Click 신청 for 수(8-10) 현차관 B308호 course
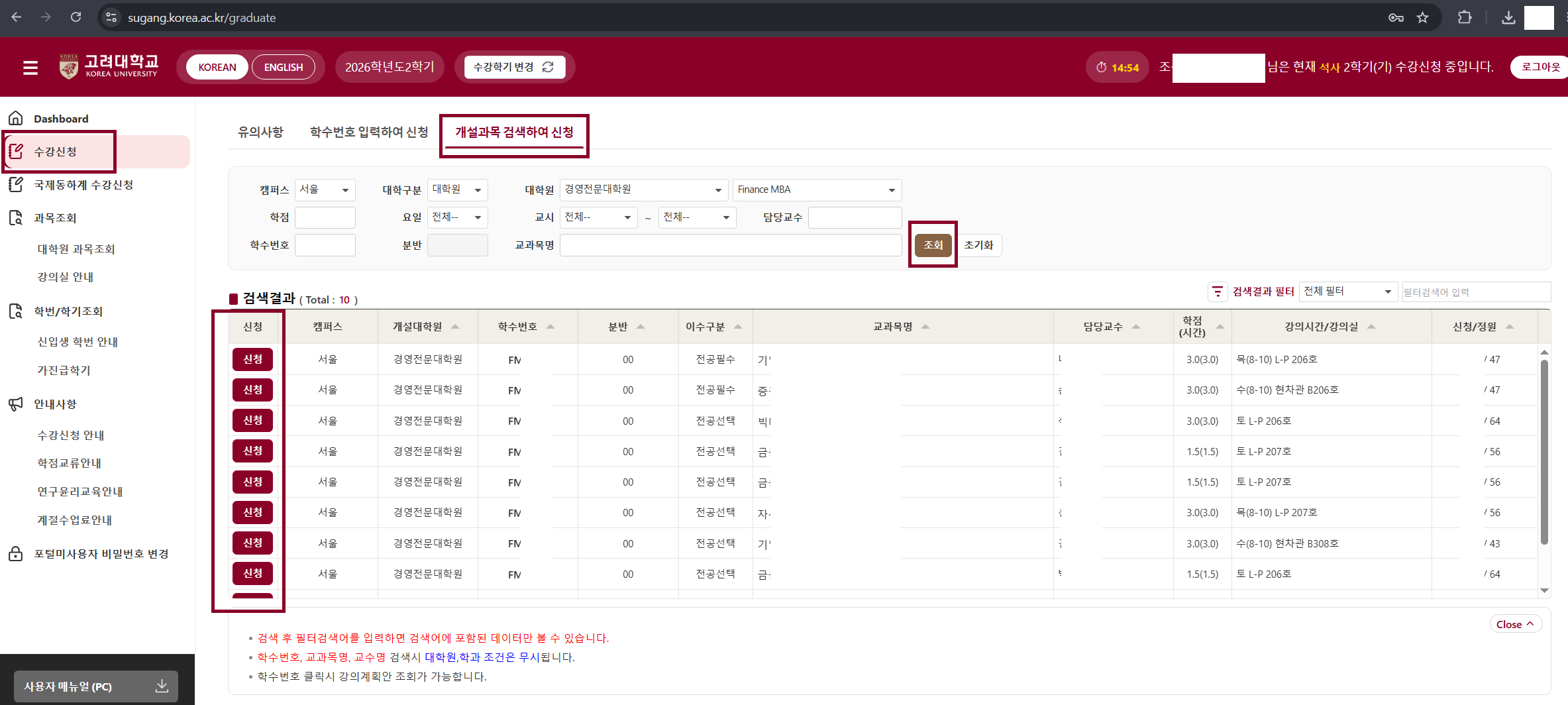This screenshot has width=1568, height=705. pos(252,543)
